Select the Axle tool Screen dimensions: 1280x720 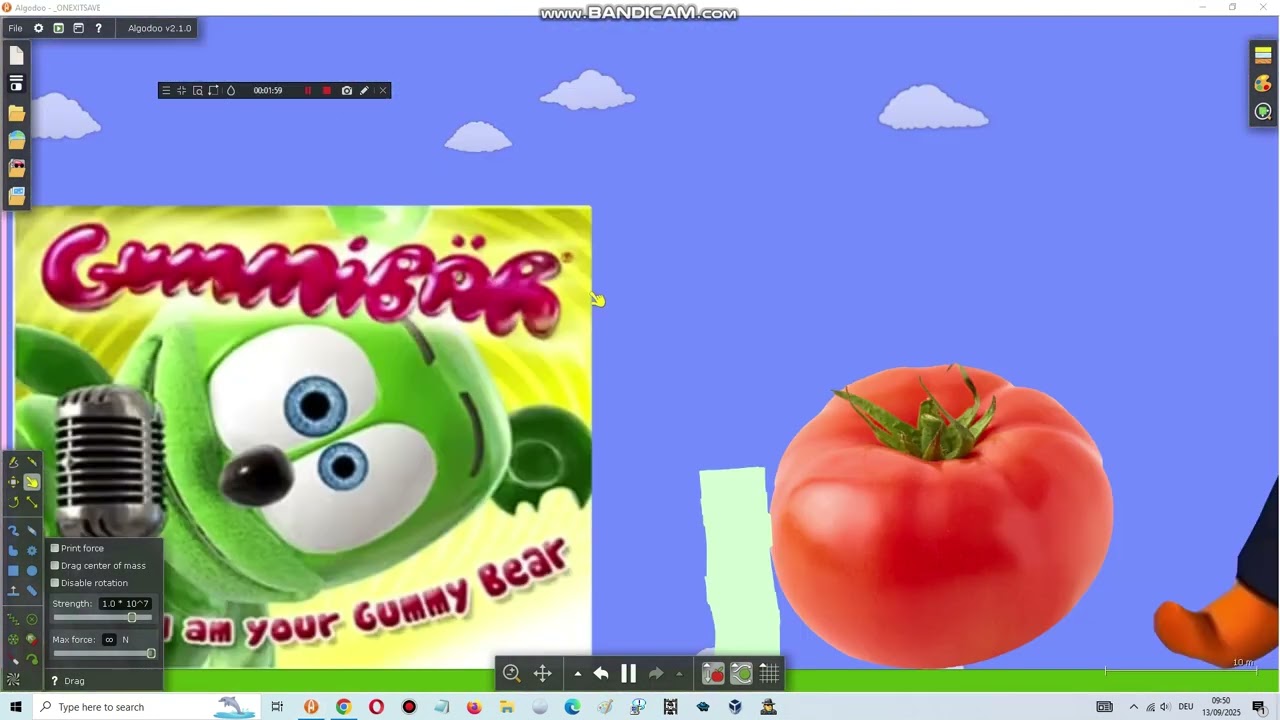(13, 639)
